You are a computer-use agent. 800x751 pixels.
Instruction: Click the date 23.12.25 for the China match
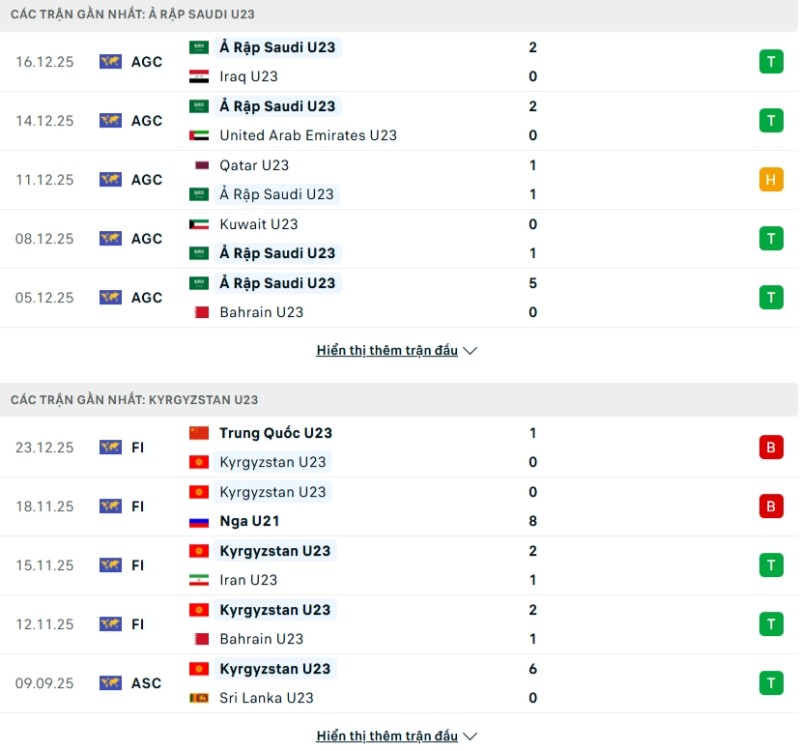(44, 447)
